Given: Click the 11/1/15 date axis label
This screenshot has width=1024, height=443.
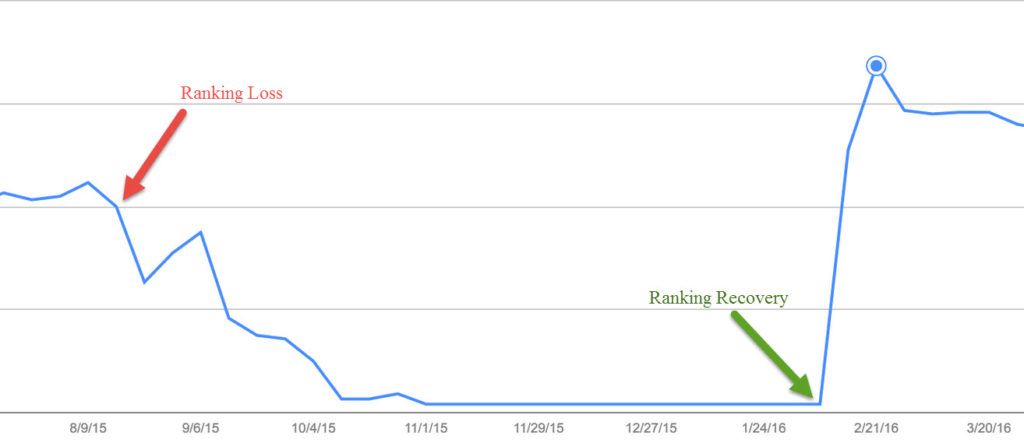Looking at the screenshot, I should pos(426,428).
